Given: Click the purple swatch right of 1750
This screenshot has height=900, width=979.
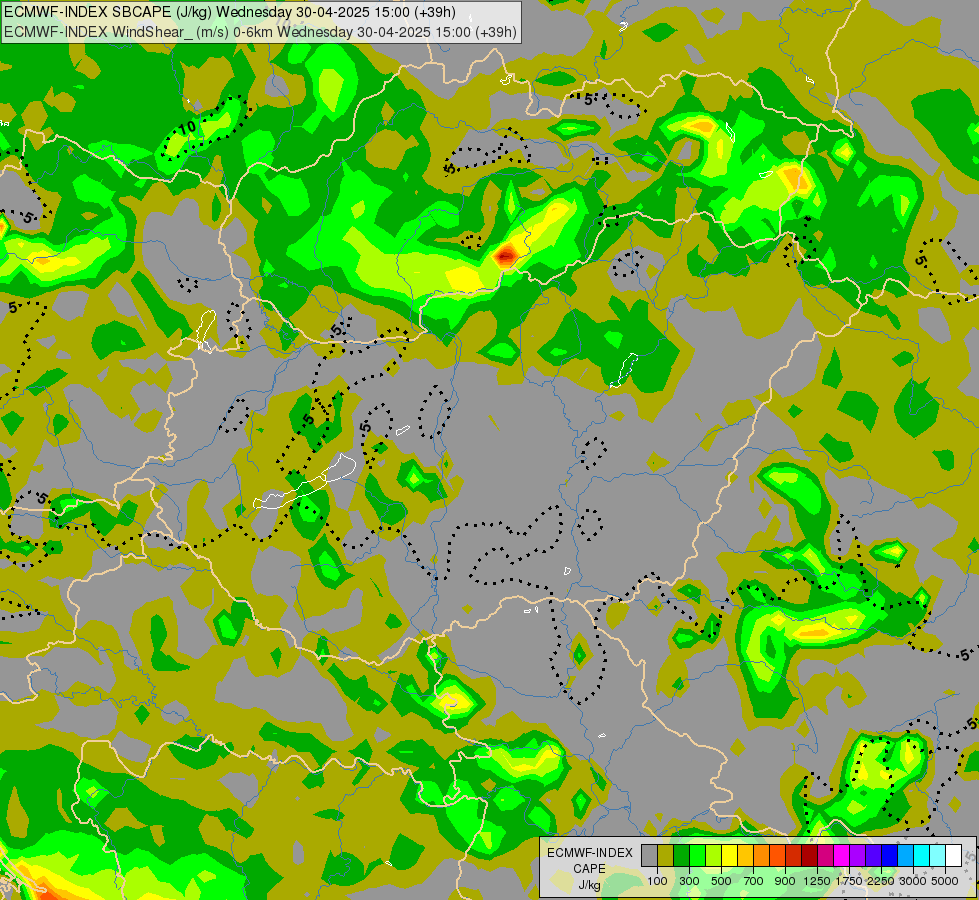Looking at the screenshot, I should pyautogui.click(x=858, y=856).
